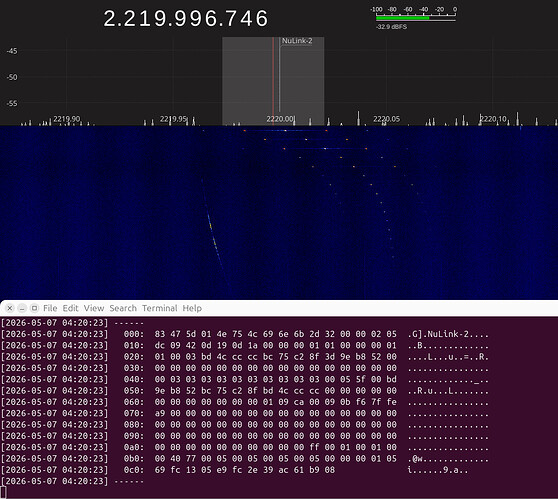Click the frequency display 2.219.996.746
This screenshot has width=558, height=499.
[186, 19]
